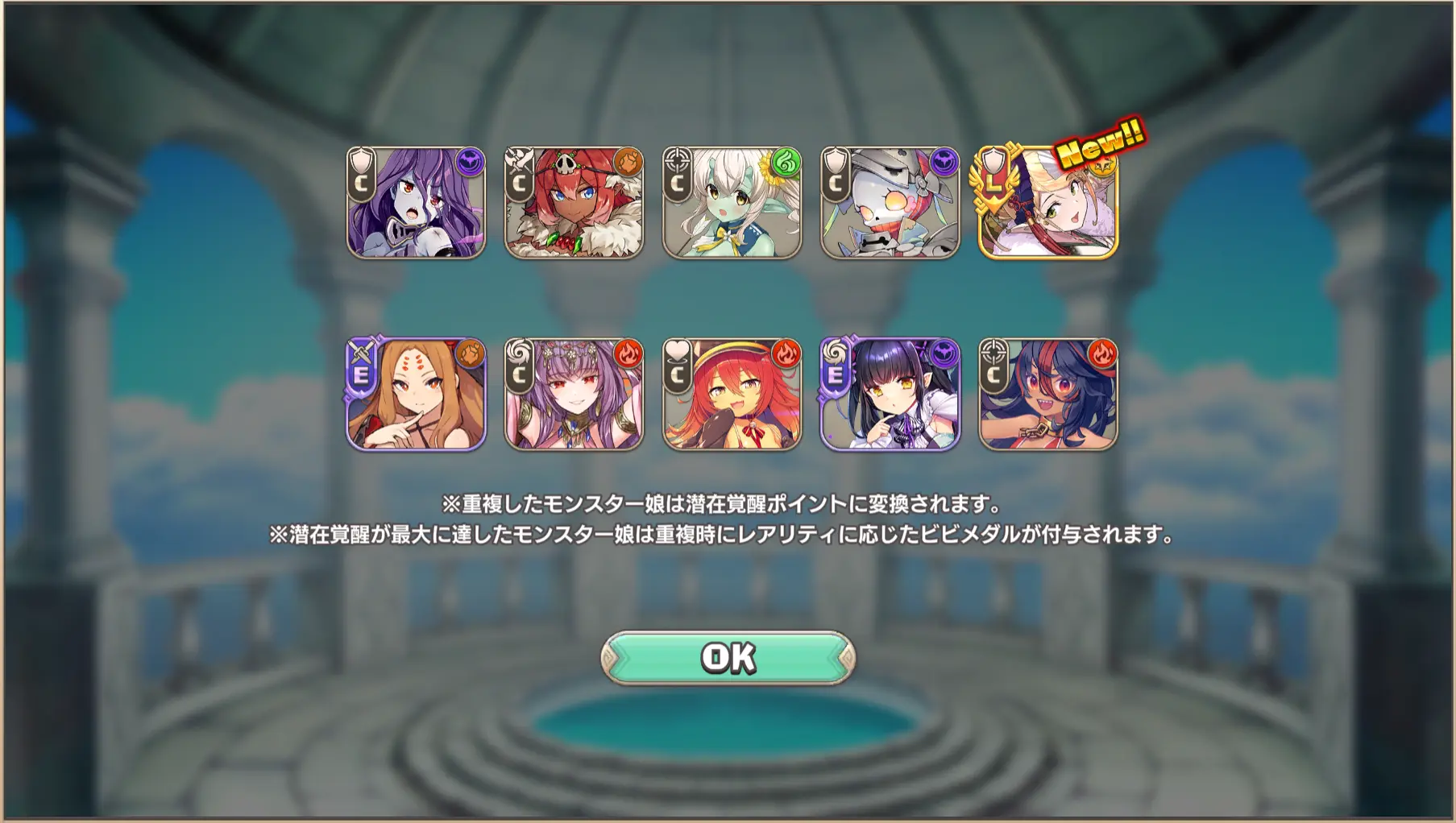The height and width of the screenshot is (823, 1456).
Task: Click the green OK button
Action: (728, 658)
